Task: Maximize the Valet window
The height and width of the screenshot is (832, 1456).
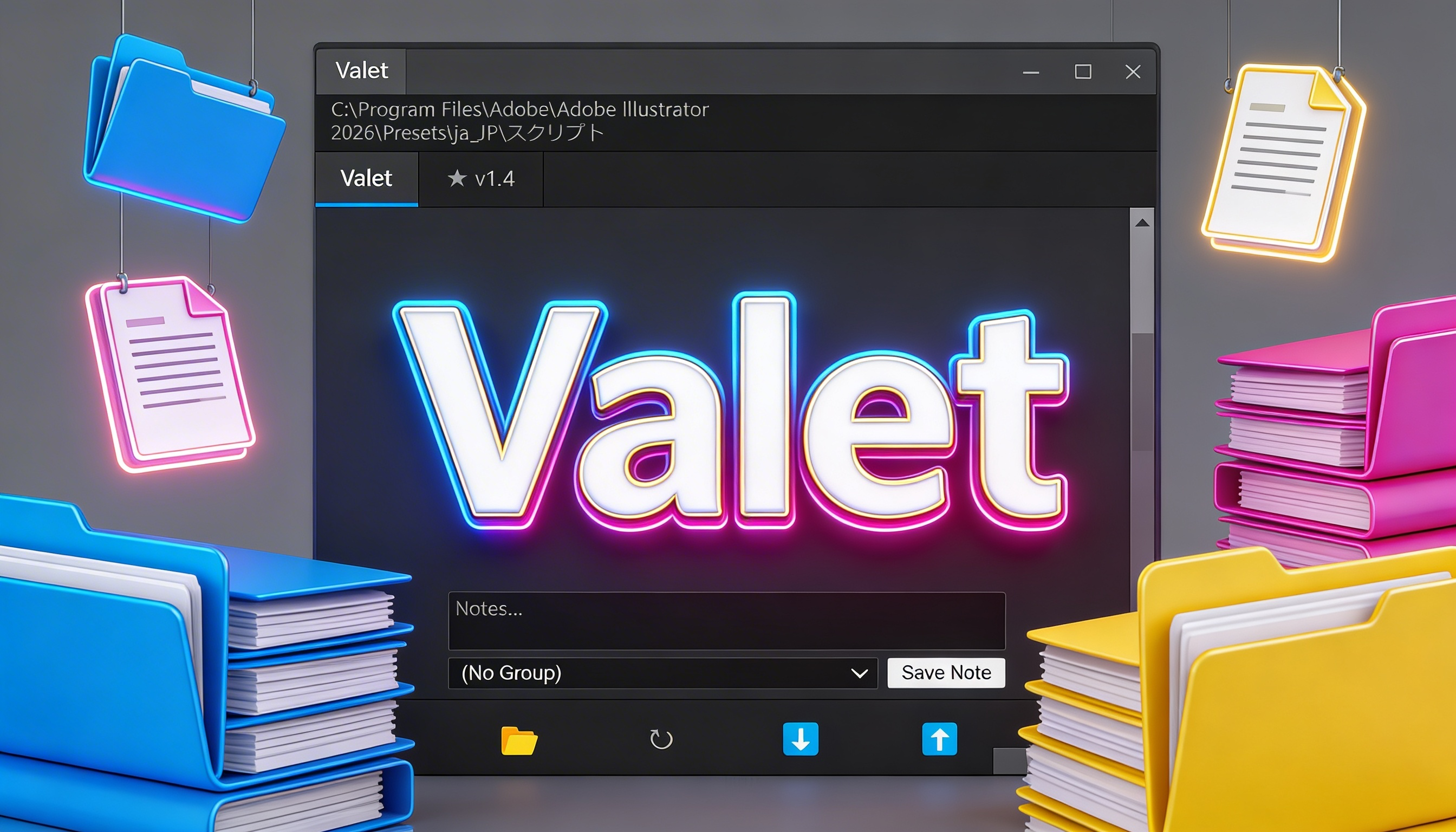Action: click(x=1083, y=72)
